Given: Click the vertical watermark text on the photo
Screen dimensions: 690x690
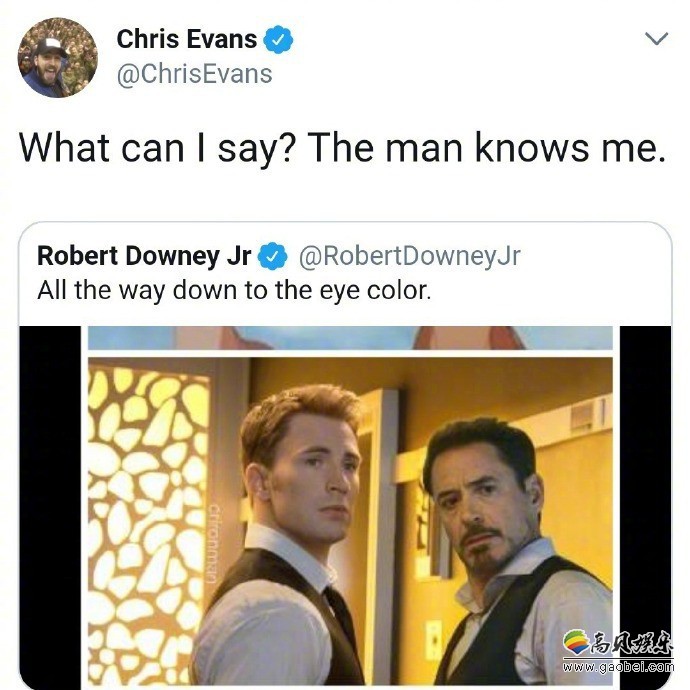Looking at the screenshot, I should 215,543.
